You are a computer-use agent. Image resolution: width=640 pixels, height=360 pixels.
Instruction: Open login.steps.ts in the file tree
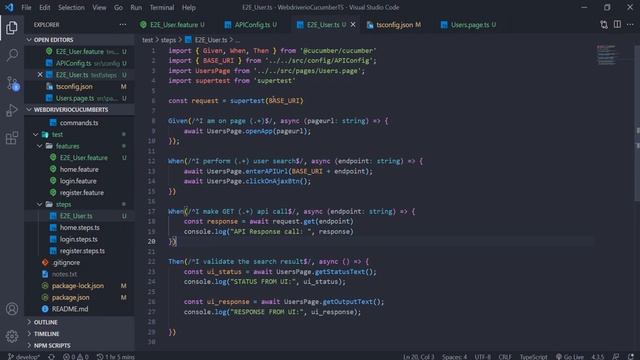(x=78, y=239)
